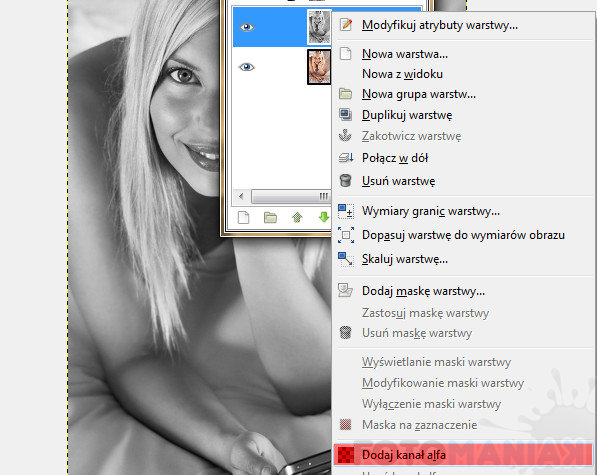Toggle visibility eye of the grayscale top layer
The height and width of the screenshot is (475, 597).
(246, 27)
